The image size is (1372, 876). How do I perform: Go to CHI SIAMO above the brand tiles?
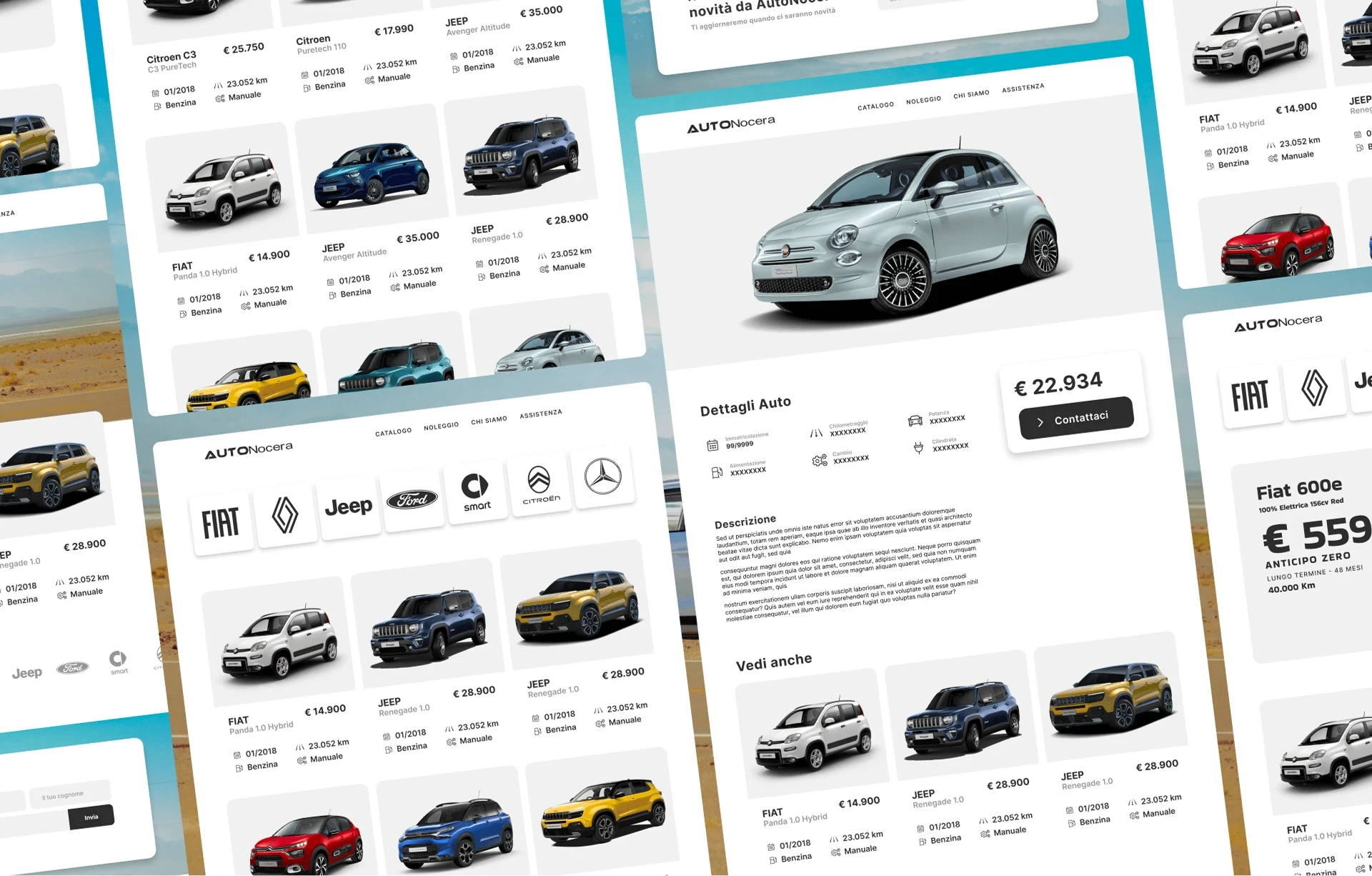pyautogui.click(x=489, y=420)
